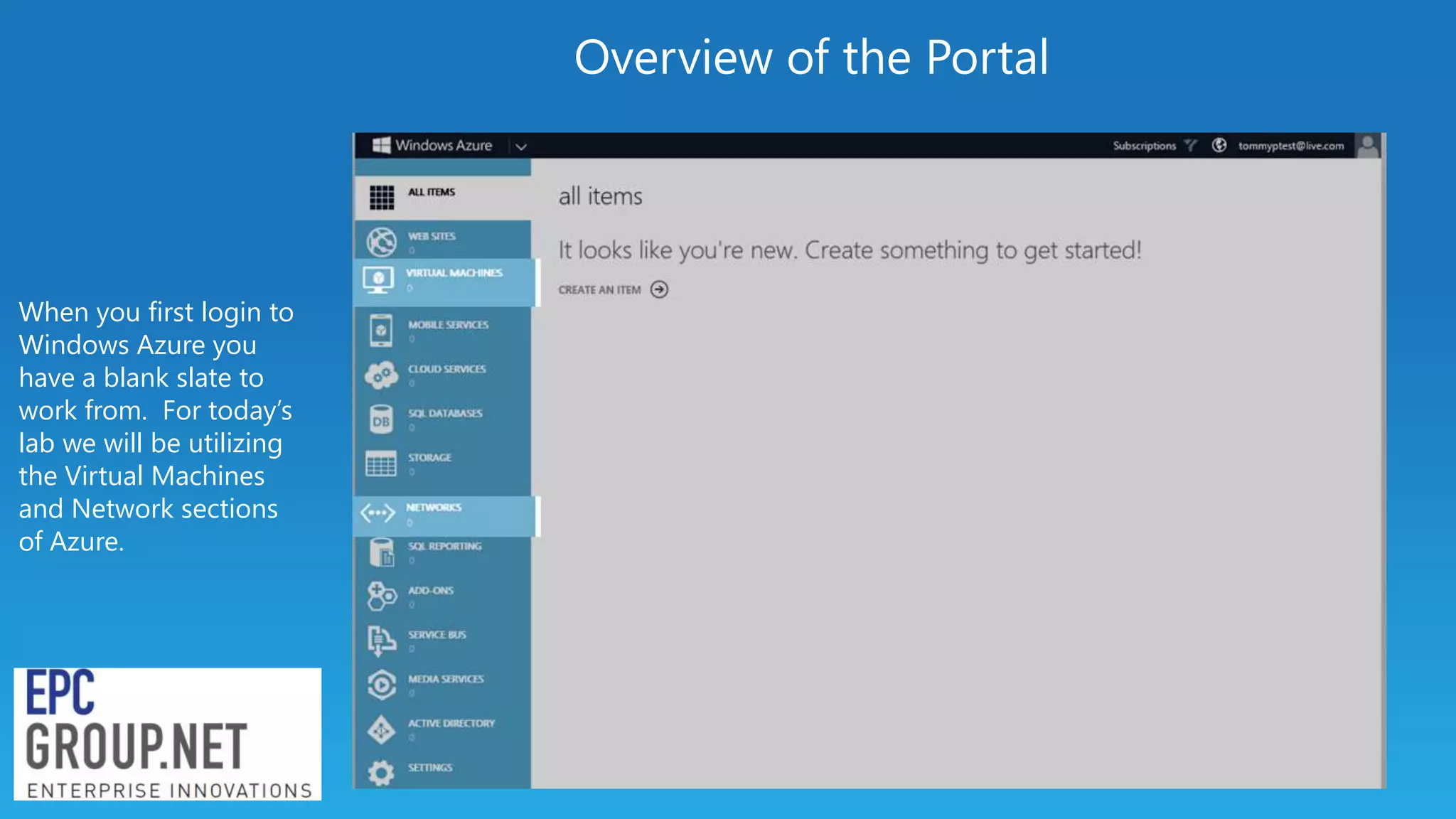Select the Virtual Machines monitor icon
This screenshot has height=819, width=1456.
tap(378, 280)
